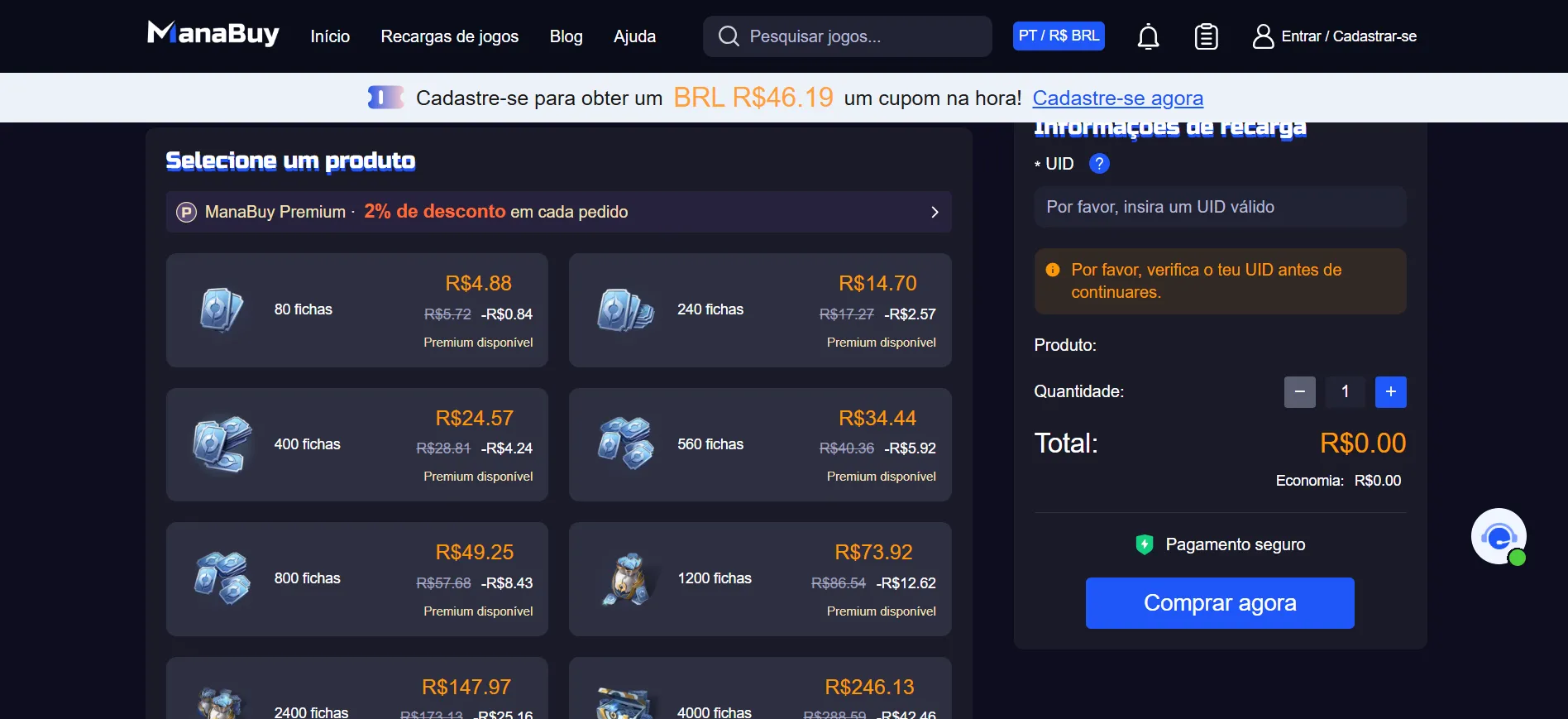Click the 1200 fichas pack icon
Viewport: 1568px width, 719px height.
pos(628,578)
